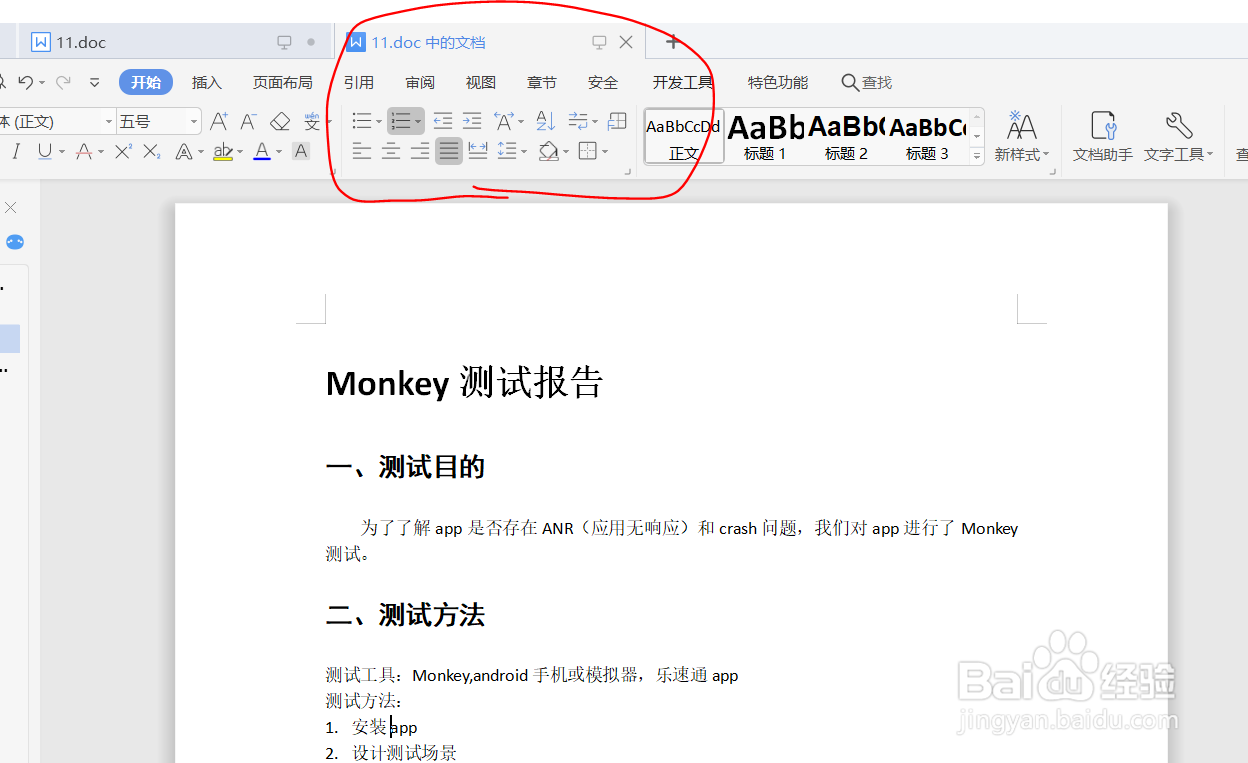Toggle justify alignment button

(449, 151)
